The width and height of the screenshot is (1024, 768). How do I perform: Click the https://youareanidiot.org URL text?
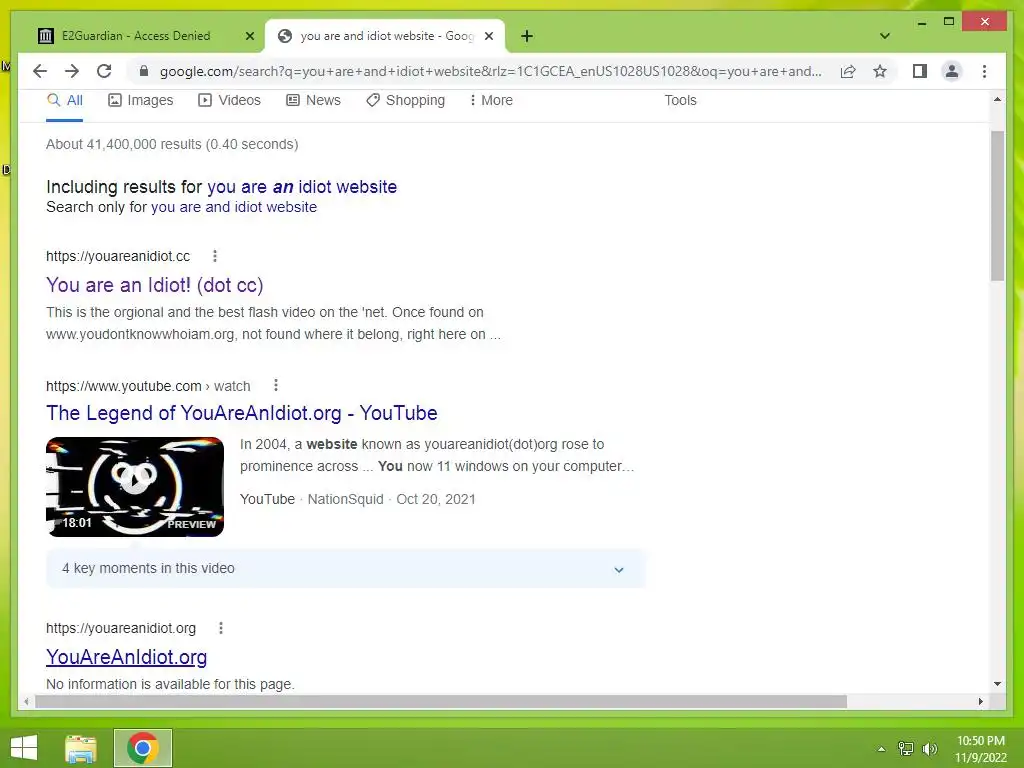tap(121, 628)
